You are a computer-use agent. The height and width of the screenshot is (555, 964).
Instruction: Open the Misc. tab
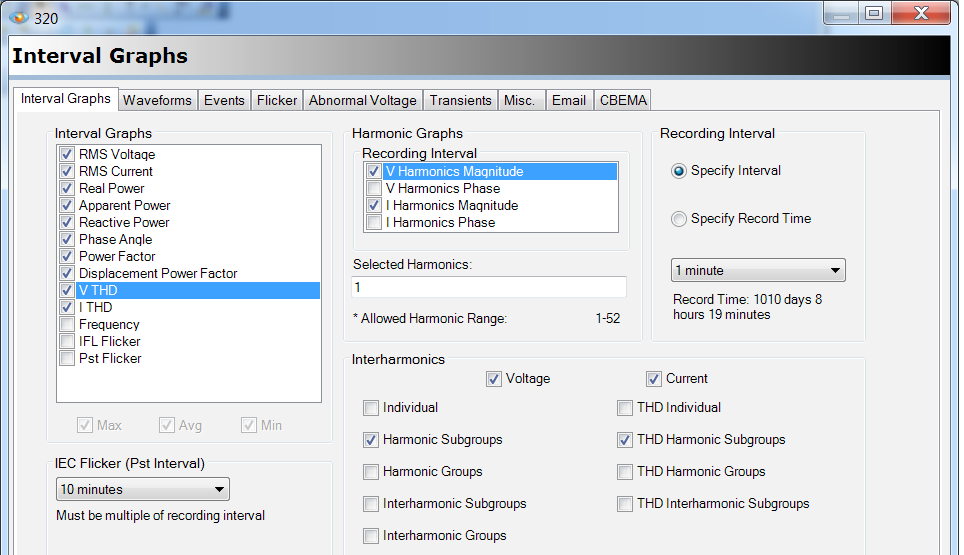click(x=520, y=100)
